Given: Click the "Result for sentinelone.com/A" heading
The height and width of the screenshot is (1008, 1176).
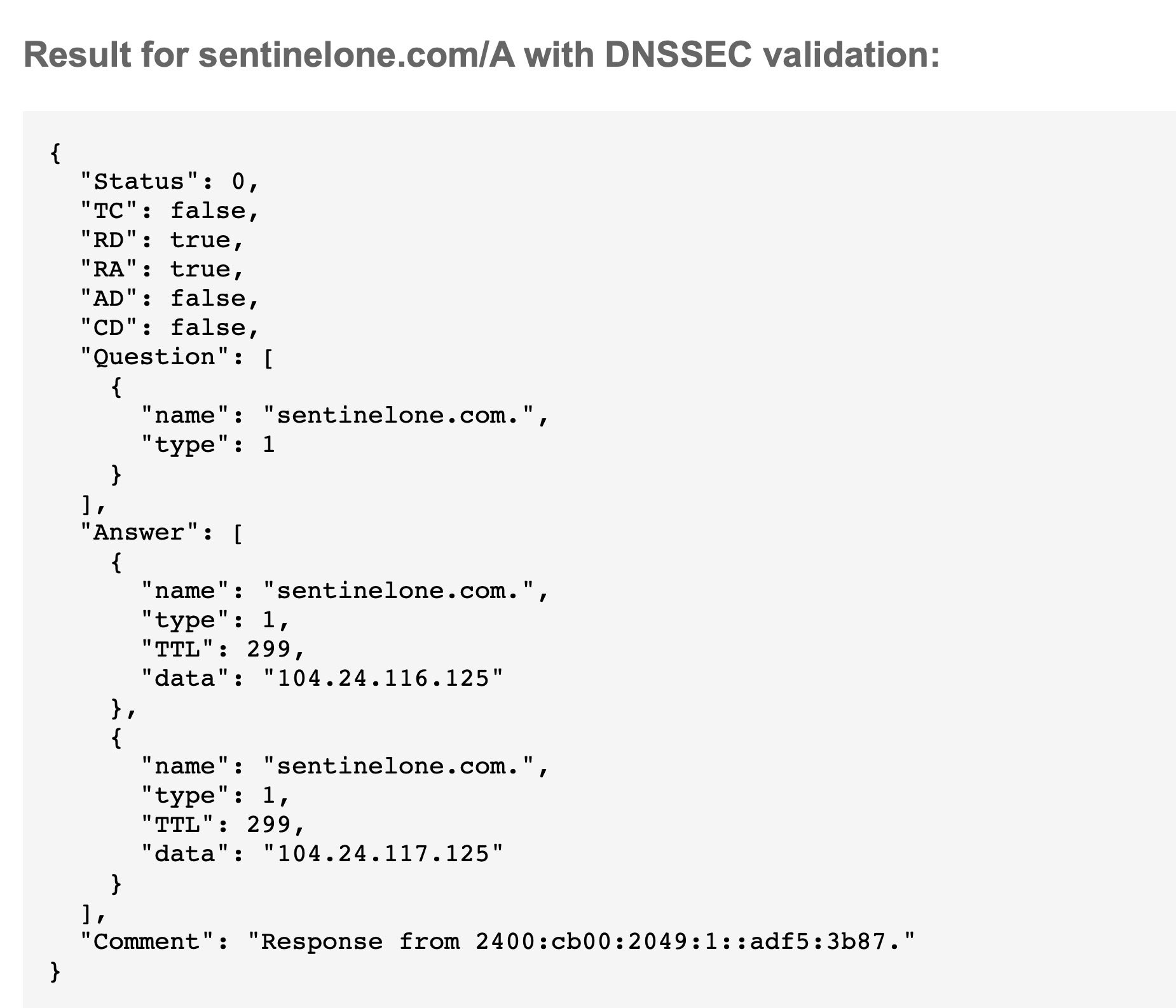Looking at the screenshot, I should pos(481,55).
